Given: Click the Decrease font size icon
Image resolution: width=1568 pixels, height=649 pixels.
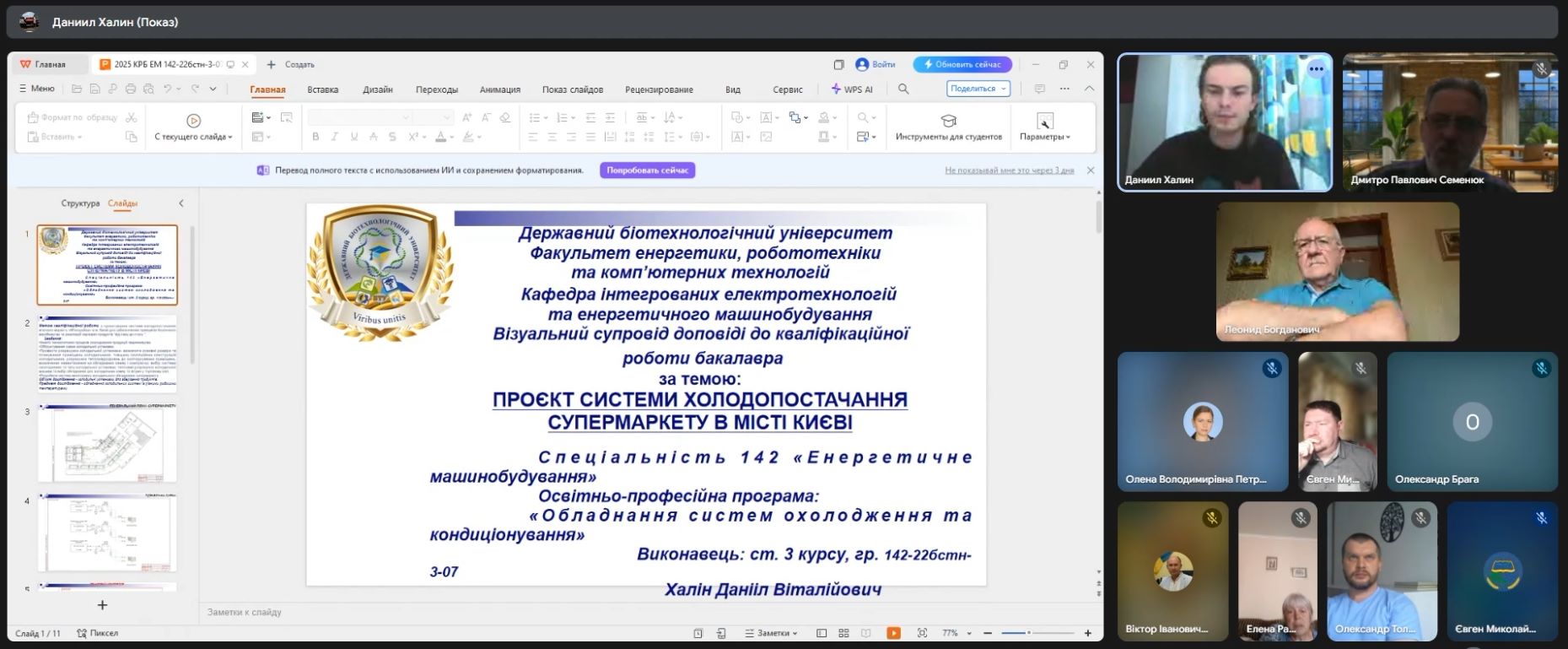Looking at the screenshot, I should pos(486,117).
